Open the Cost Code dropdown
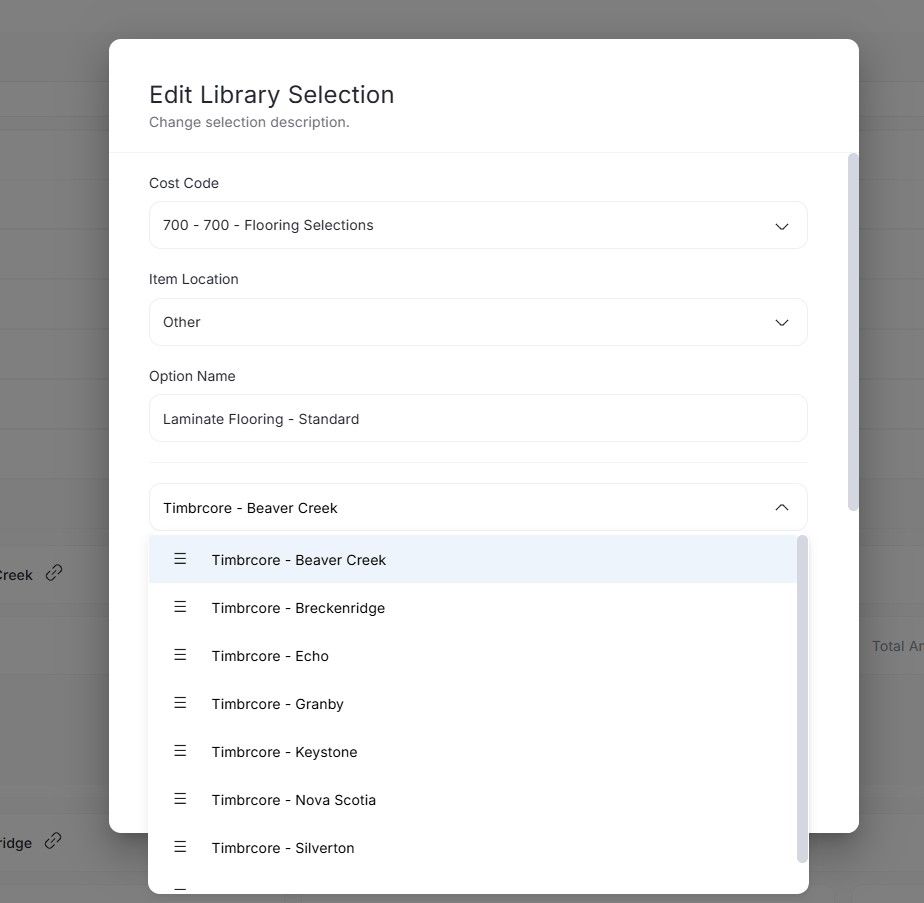 pyautogui.click(x=478, y=225)
